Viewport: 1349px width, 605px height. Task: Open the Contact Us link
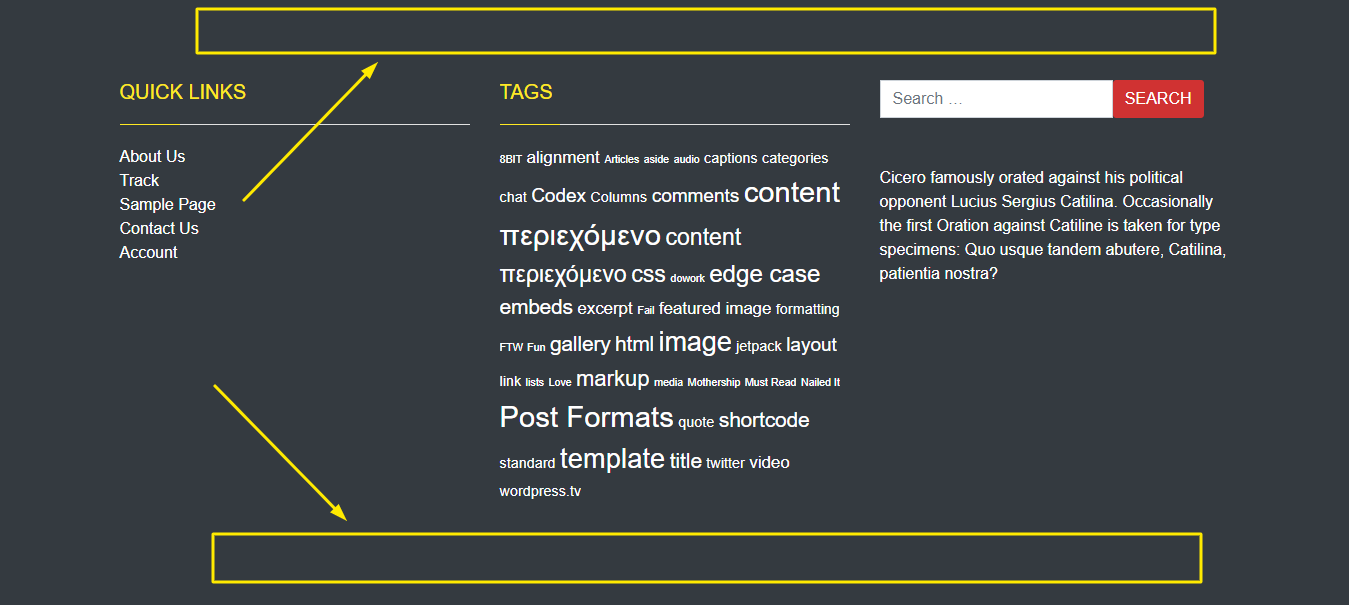point(159,228)
